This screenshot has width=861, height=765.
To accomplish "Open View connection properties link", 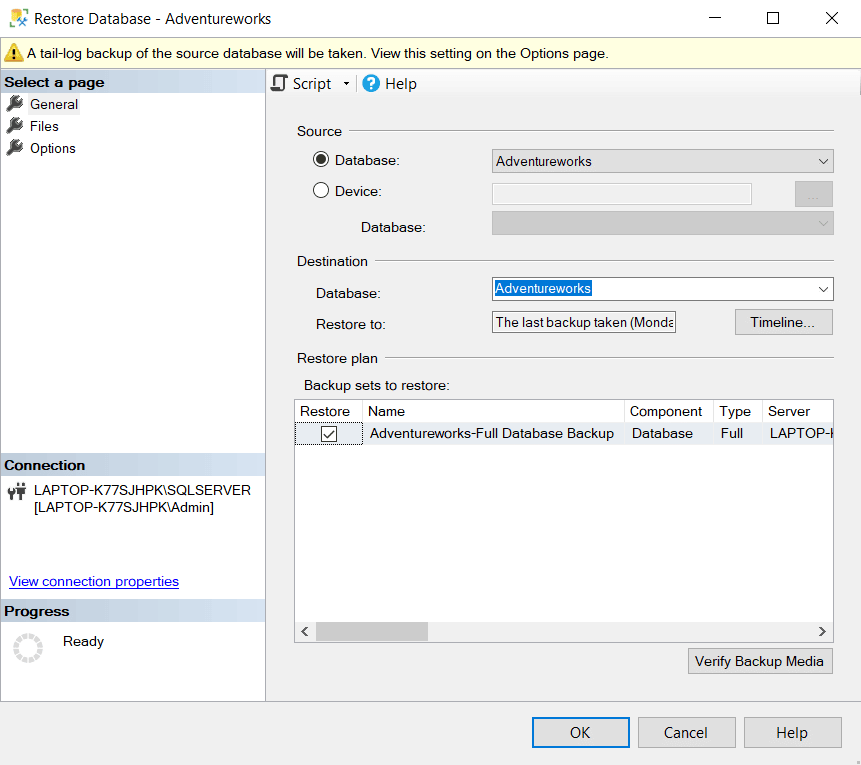I will (x=94, y=581).
